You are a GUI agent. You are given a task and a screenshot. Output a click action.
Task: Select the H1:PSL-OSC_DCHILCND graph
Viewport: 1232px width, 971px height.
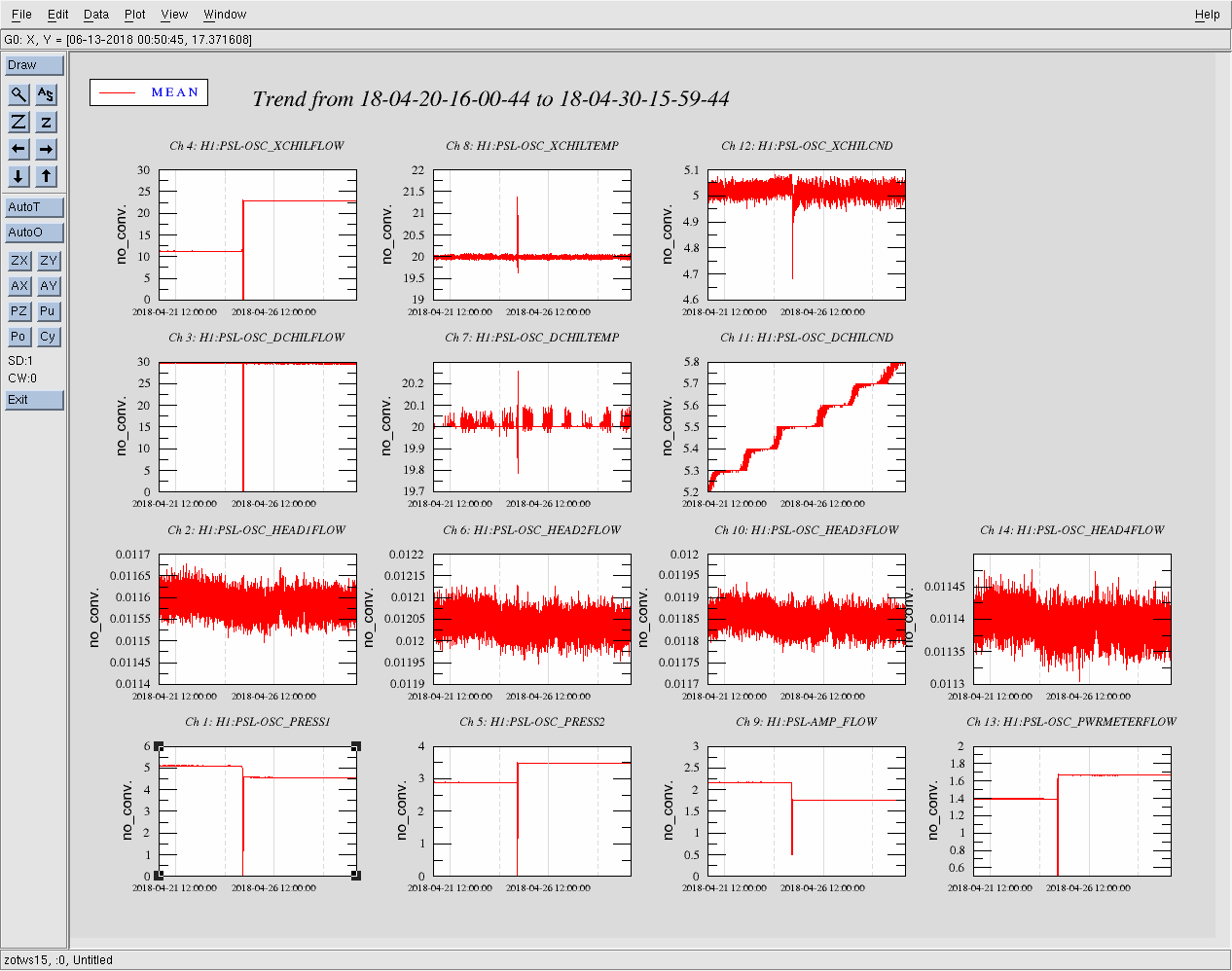[806, 427]
